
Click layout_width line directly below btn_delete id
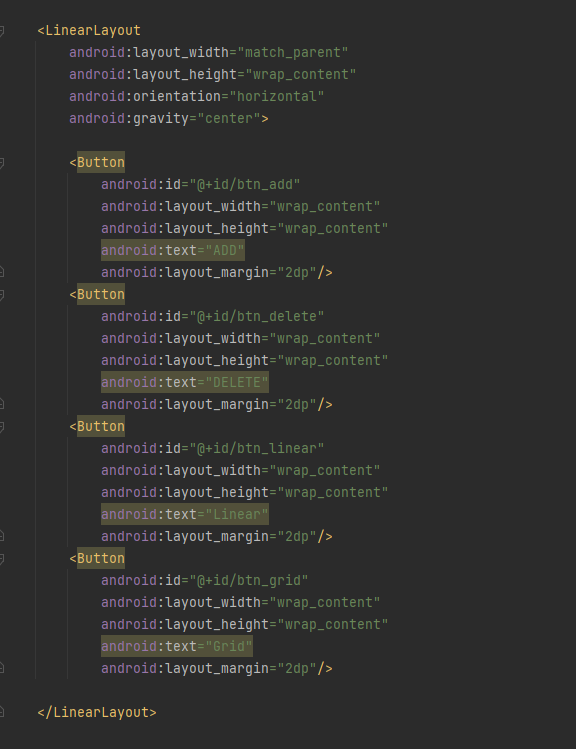tap(241, 338)
